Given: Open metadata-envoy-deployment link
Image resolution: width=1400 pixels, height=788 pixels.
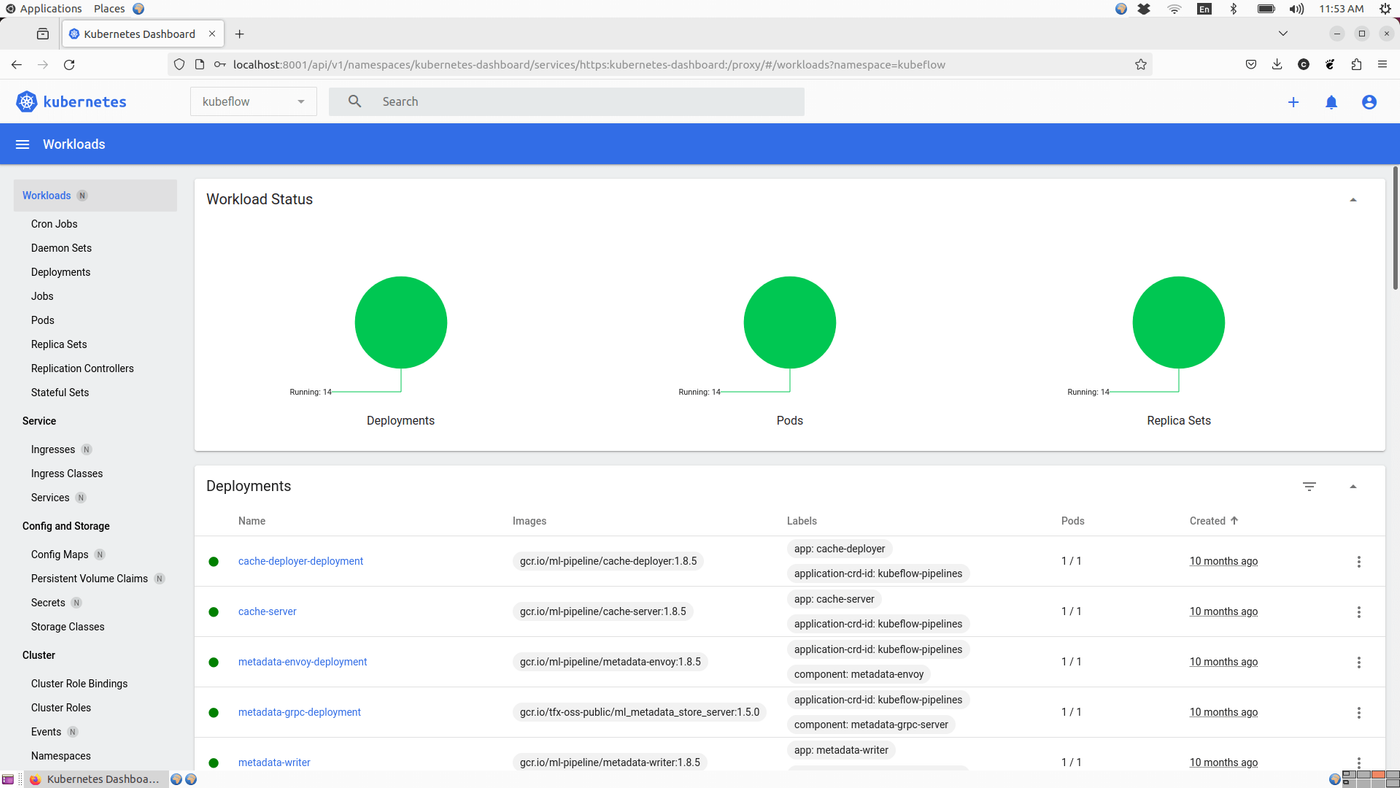Looking at the screenshot, I should (x=302, y=662).
